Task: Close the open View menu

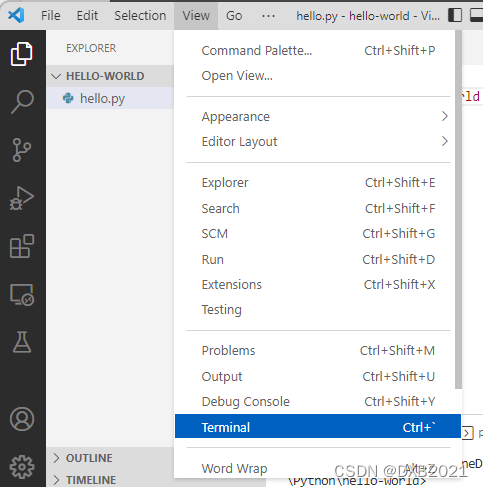Action: [196, 16]
